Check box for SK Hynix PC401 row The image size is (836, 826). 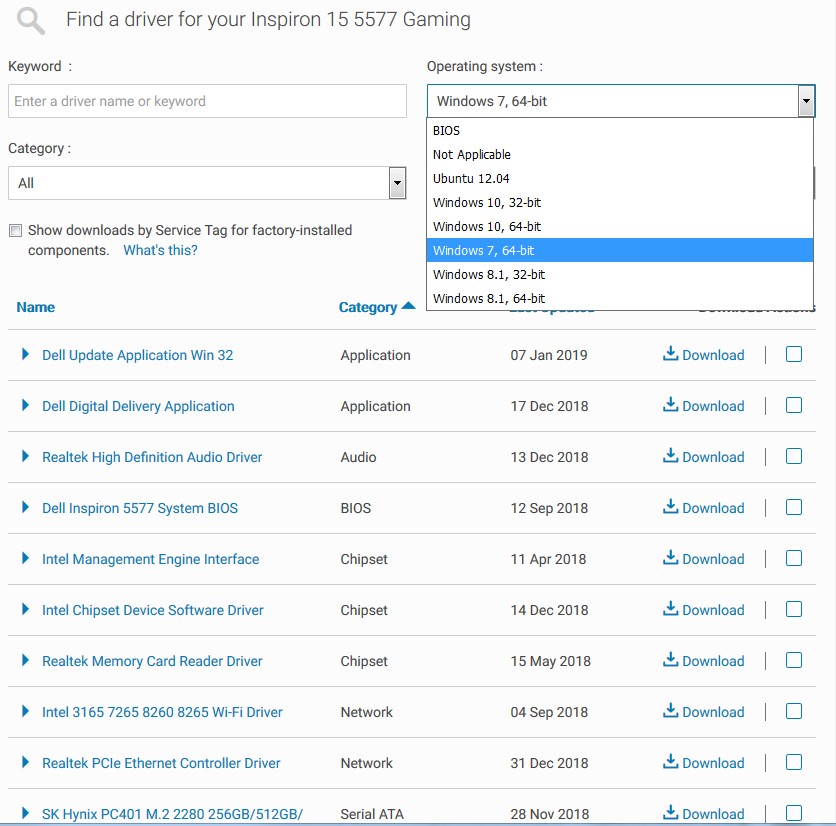tap(794, 813)
